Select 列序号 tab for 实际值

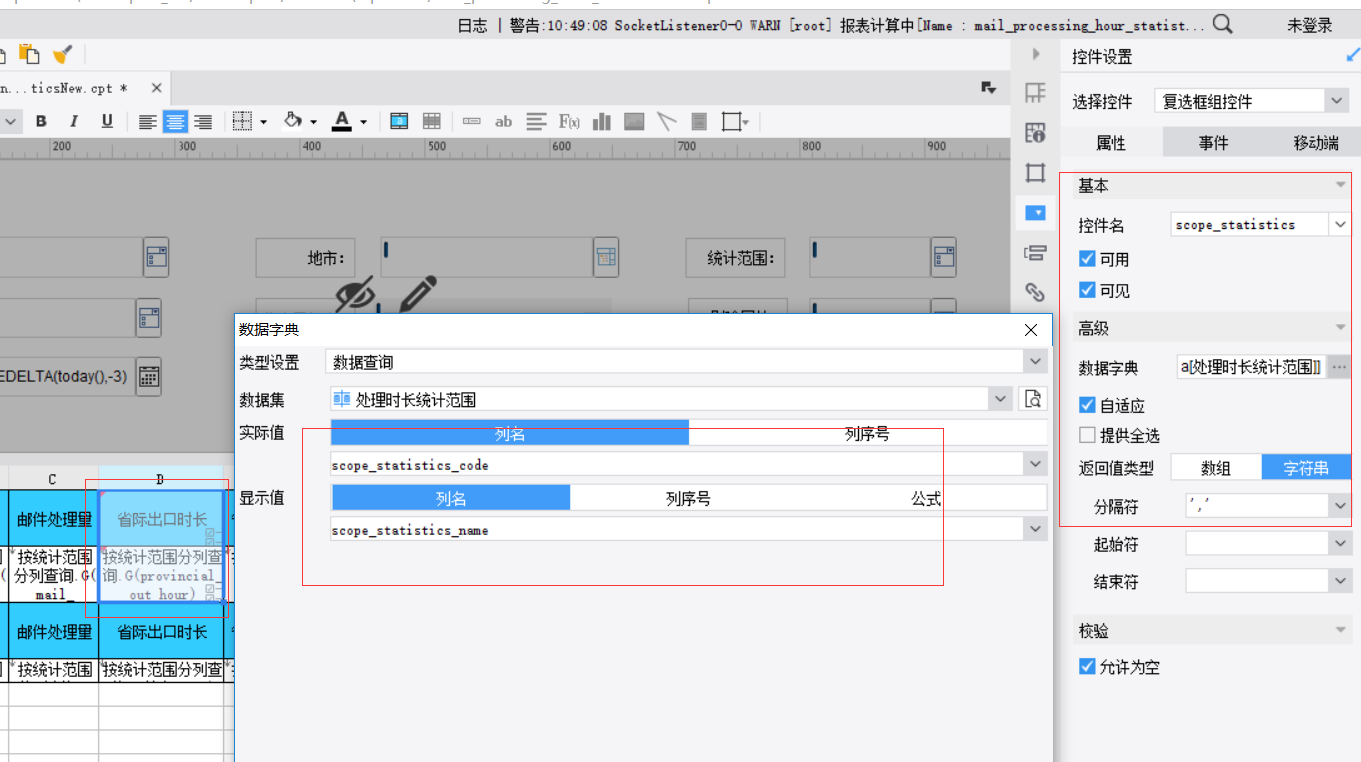coord(867,433)
